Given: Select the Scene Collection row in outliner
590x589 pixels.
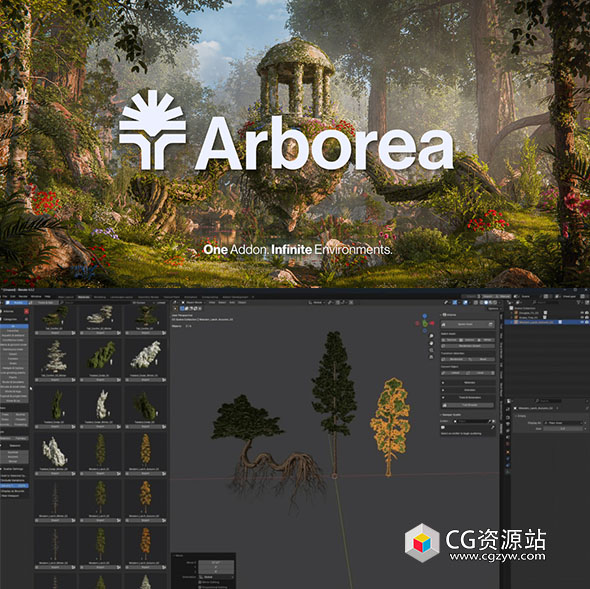Looking at the screenshot, I should click(x=526, y=308).
